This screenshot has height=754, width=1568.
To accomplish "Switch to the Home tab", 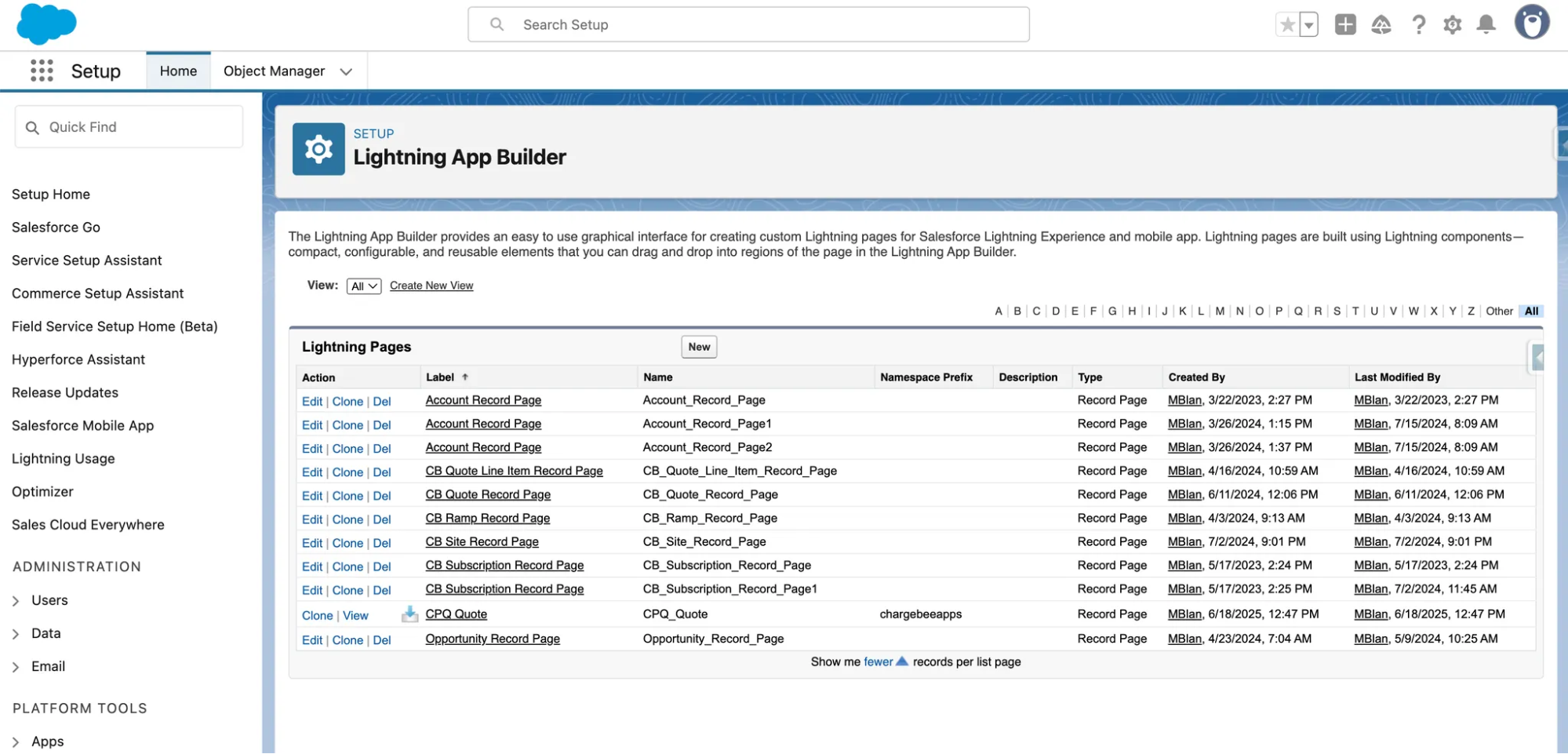I will [178, 70].
